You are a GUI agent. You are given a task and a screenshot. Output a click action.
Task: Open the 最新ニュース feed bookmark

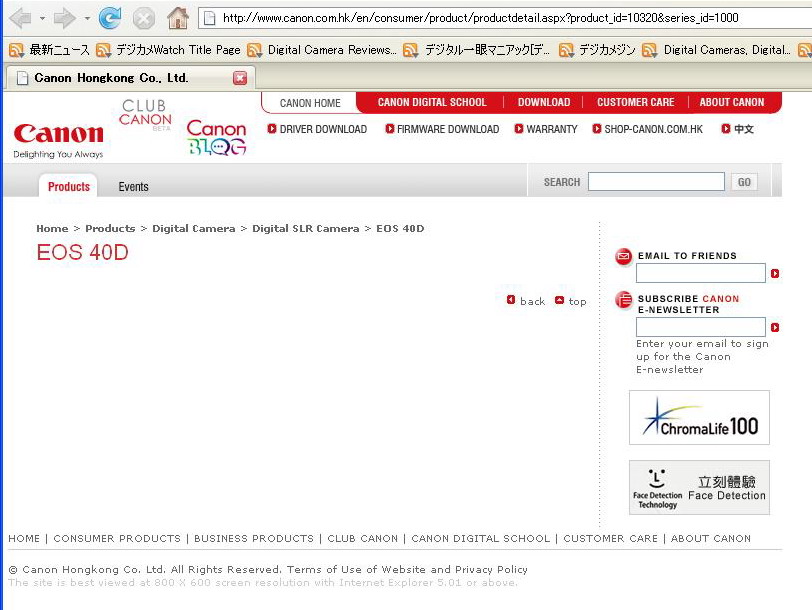[x=50, y=50]
